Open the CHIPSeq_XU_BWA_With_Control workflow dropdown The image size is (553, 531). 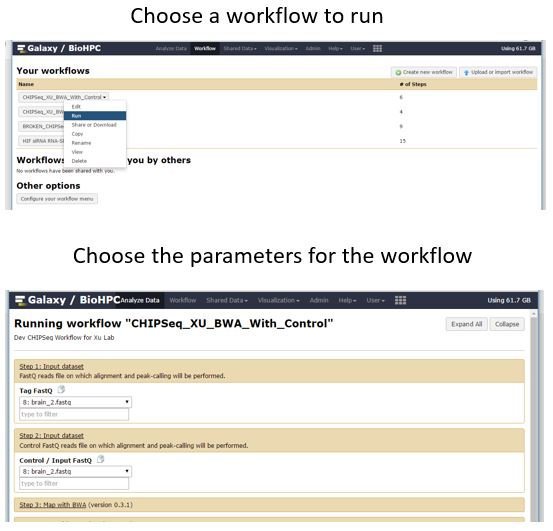[x=63, y=97]
